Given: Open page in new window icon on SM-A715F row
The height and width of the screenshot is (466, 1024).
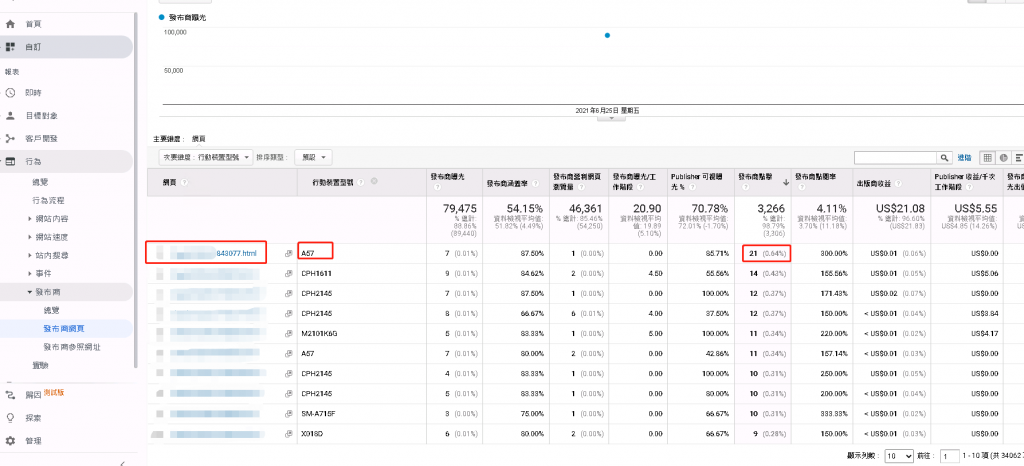Looking at the screenshot, I should (x=289, y=414).
